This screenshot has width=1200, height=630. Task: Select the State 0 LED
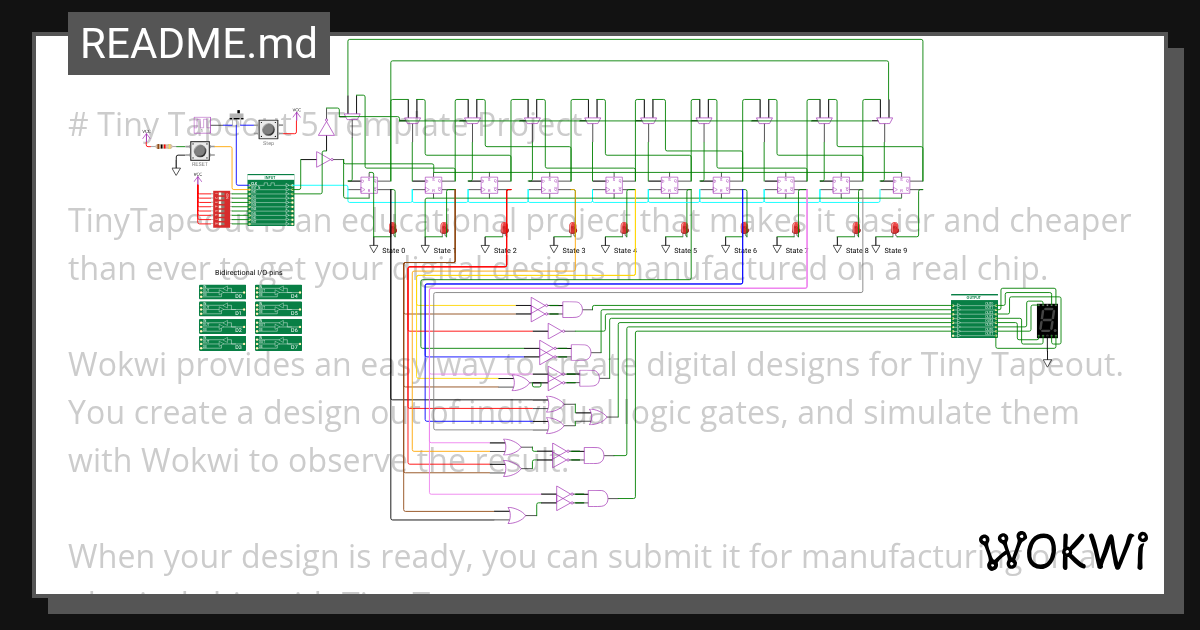[x=391, y=229]
